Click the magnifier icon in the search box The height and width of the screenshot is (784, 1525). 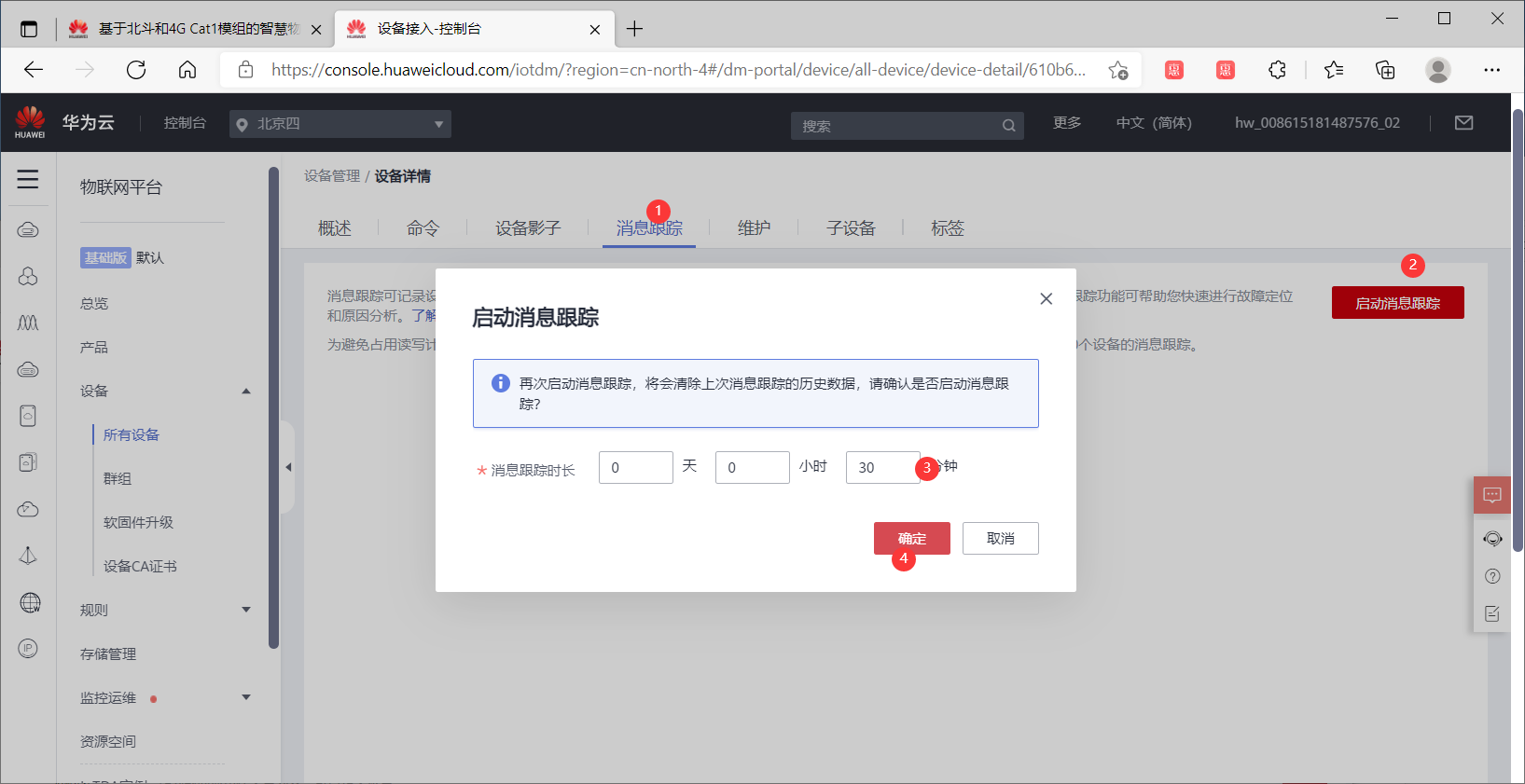pos(1008,126)
